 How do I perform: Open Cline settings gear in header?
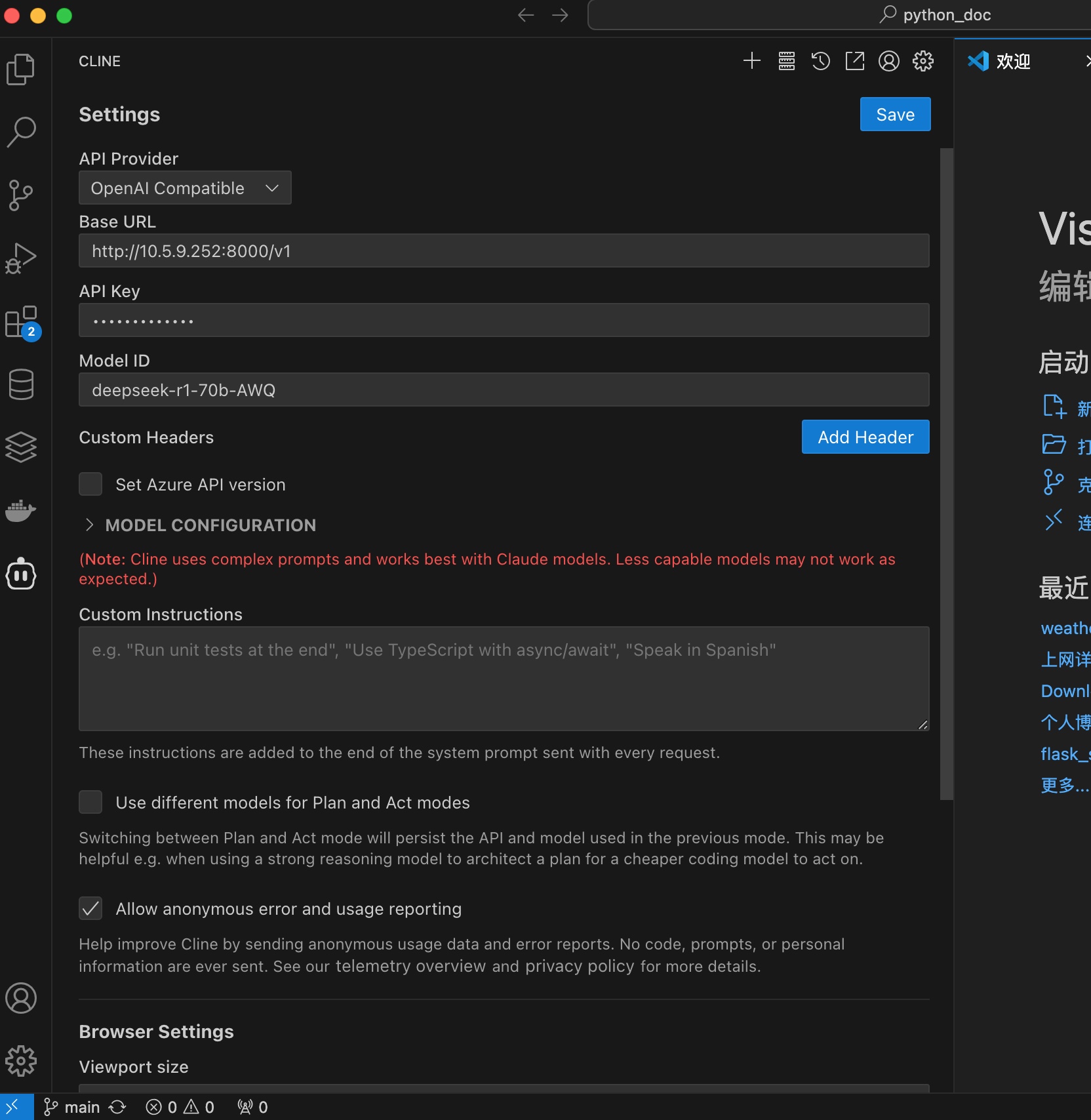[x=923, y=61]
